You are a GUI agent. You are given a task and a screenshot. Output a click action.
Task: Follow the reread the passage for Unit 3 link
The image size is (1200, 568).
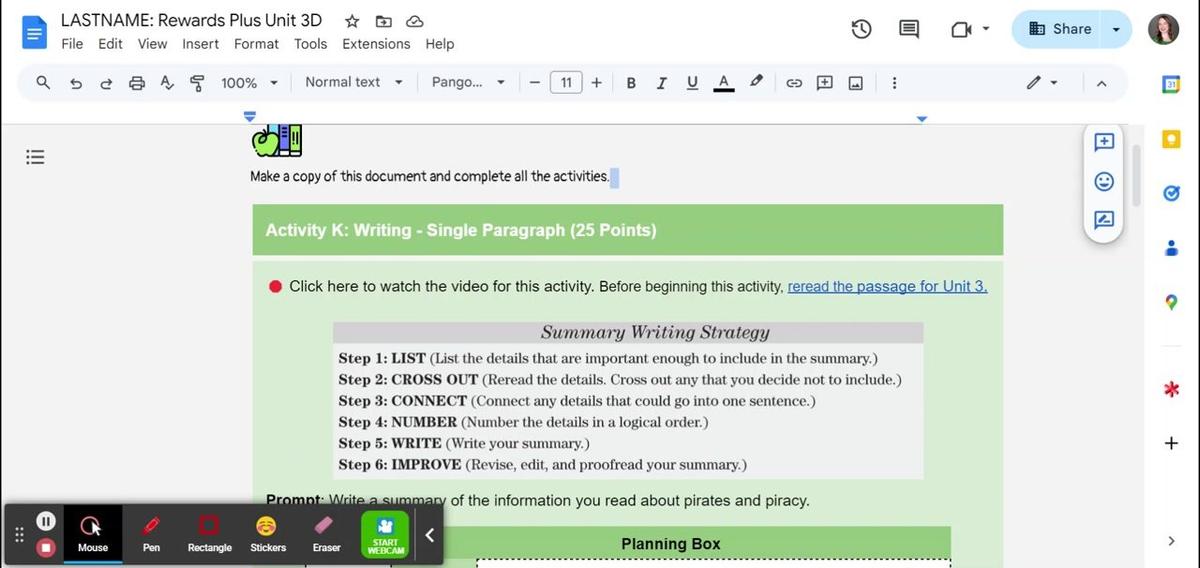887,286
